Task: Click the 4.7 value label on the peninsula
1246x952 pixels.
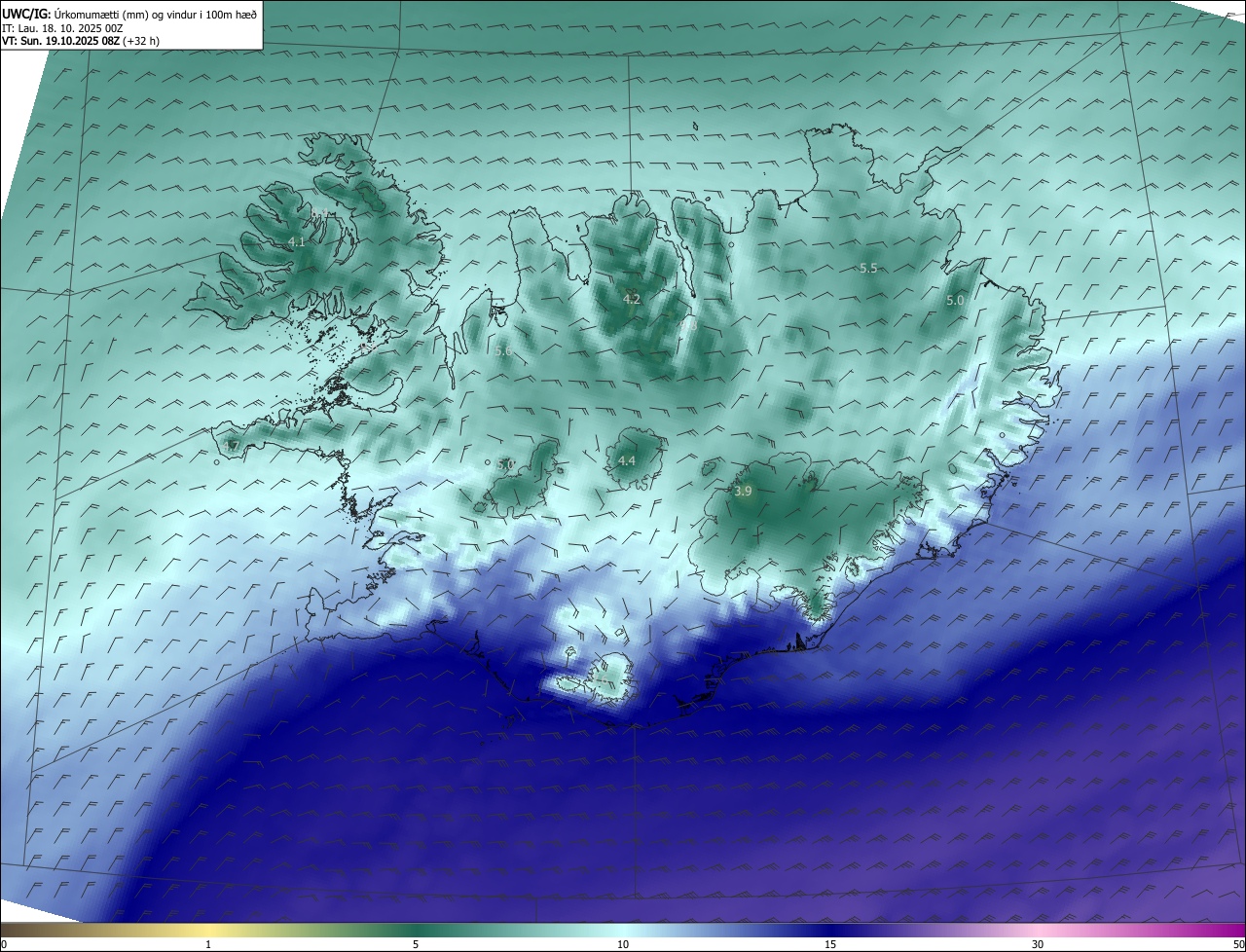Action: coord(231,446)
